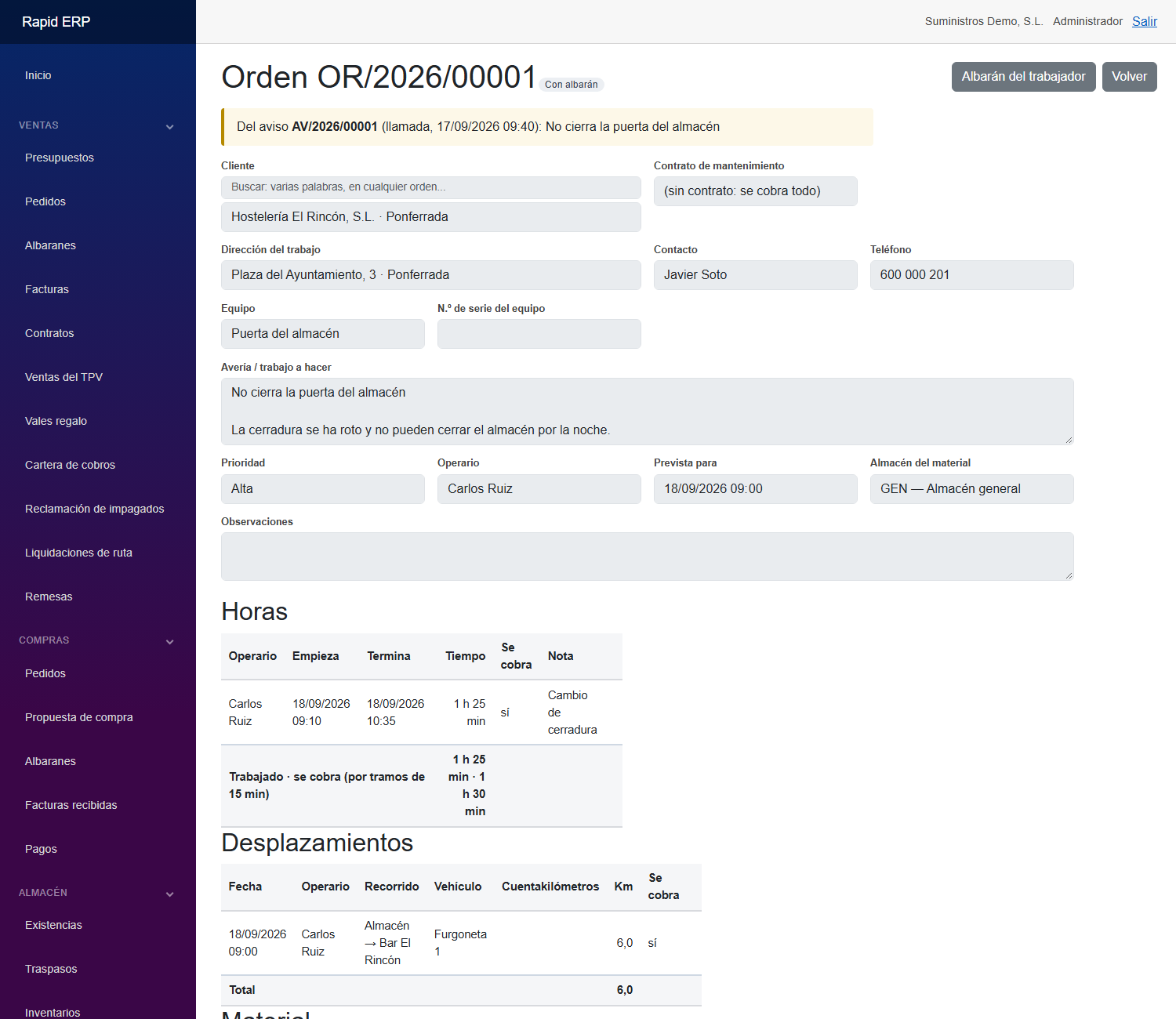Click the Teléfono field
This screenshot has height=1019, width=1176.
pos(971,275)
